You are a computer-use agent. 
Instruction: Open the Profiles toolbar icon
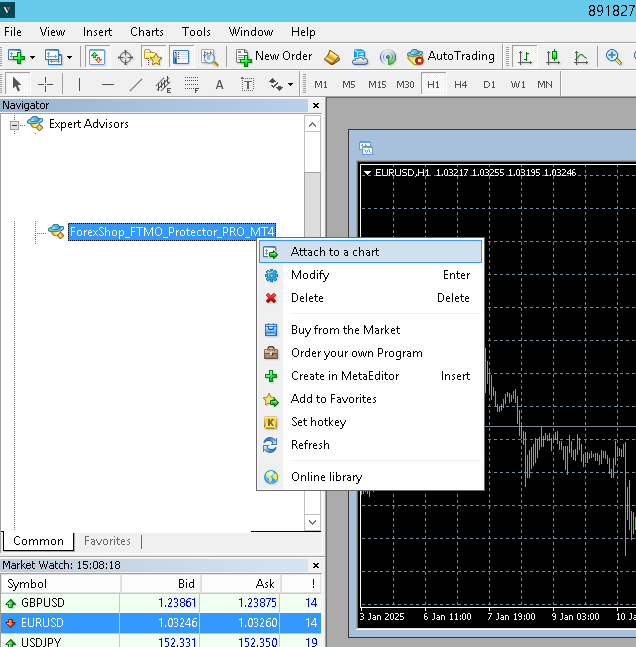pos(53,57)
